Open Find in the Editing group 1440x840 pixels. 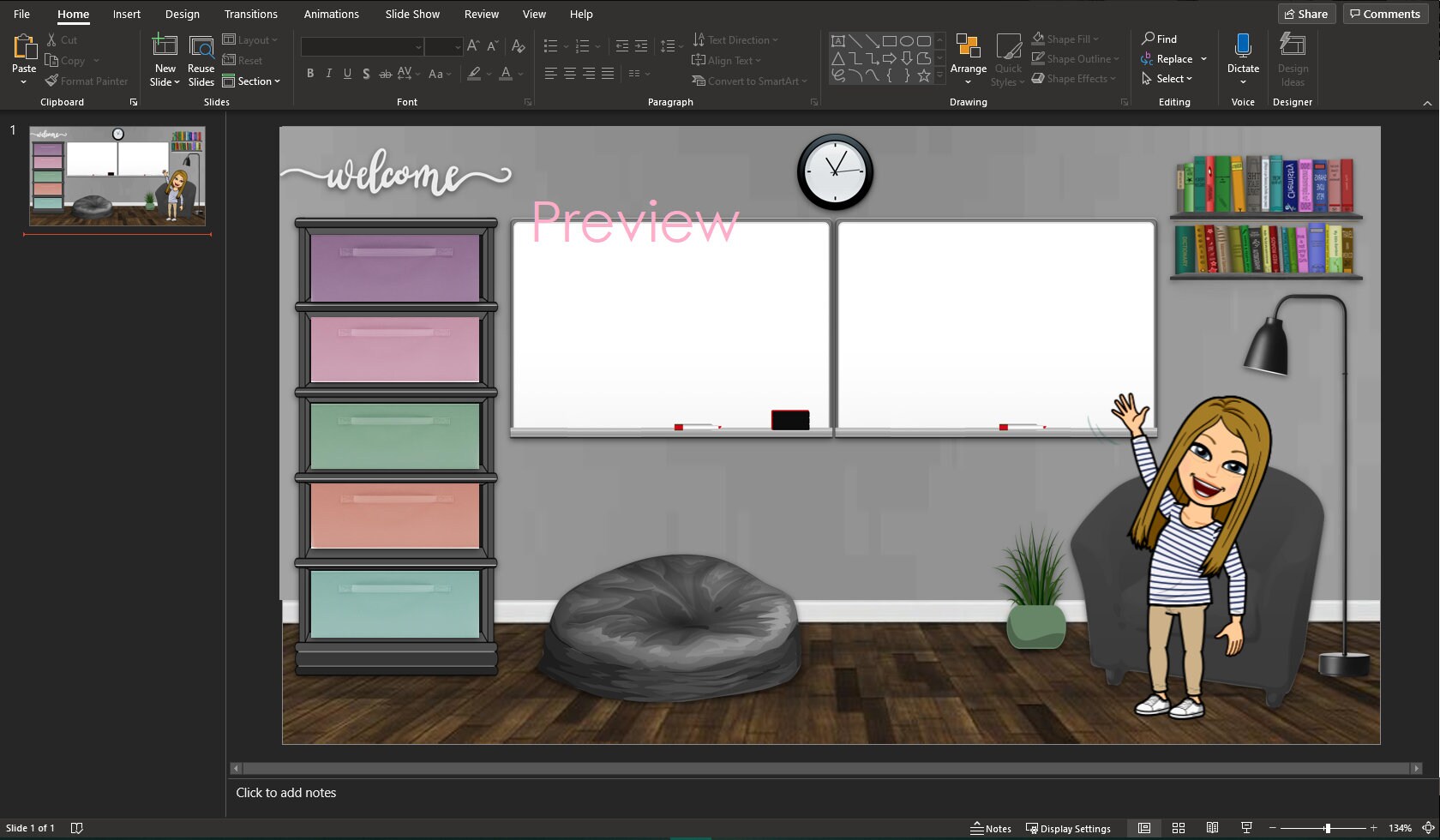tap(1160, 39)
